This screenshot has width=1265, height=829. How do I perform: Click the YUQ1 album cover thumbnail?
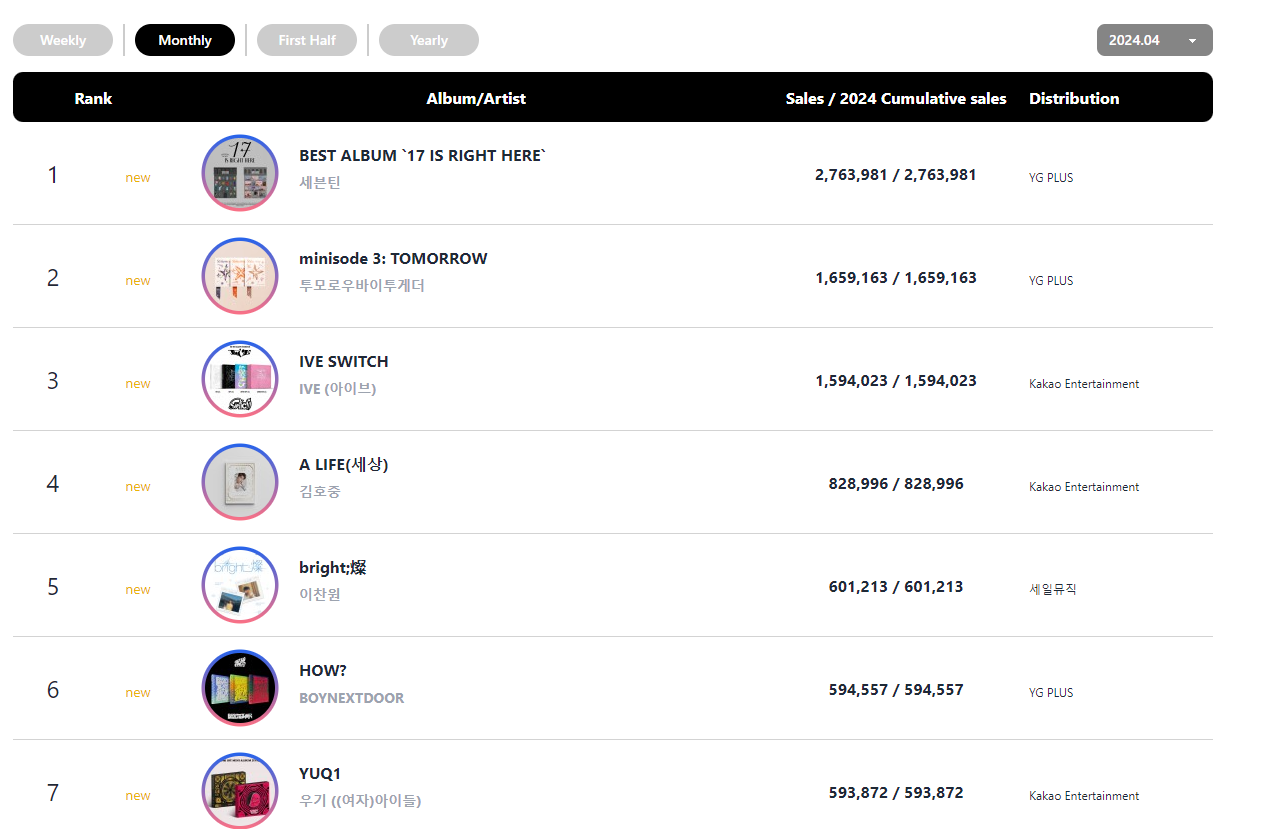[x=240, y=790]
